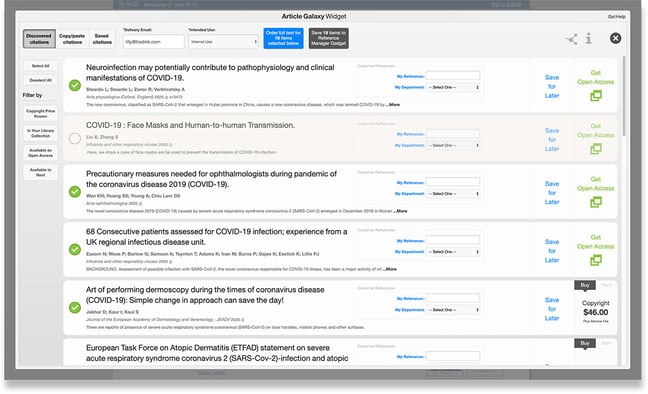
Task: Focus My Reference field for 68 Consecutive patients article
Action: [453, 240]
